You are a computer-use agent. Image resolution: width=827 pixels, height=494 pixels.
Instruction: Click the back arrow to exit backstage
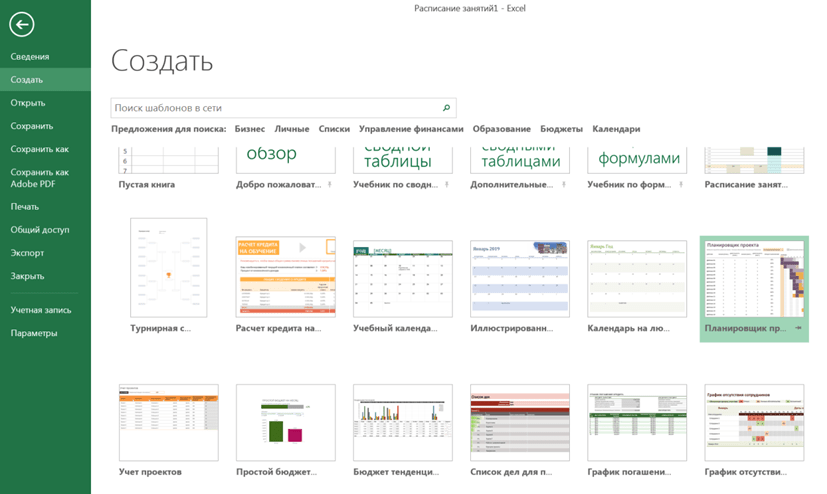pyautogui.click(x=21, y=25)
